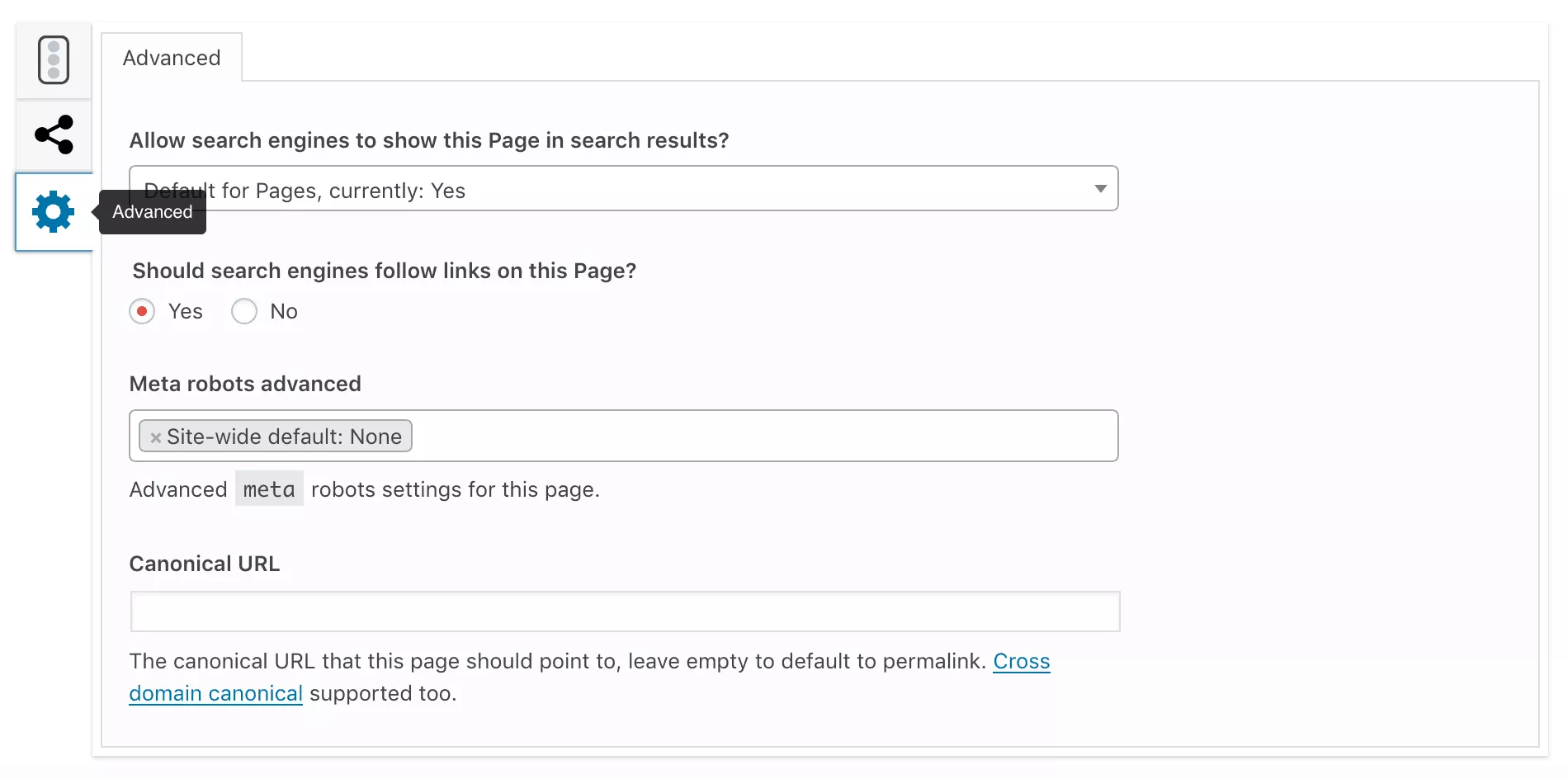Expand the Meta robots advanced multi-select box
Viewport: 1568px width, 779px height.
759,436
